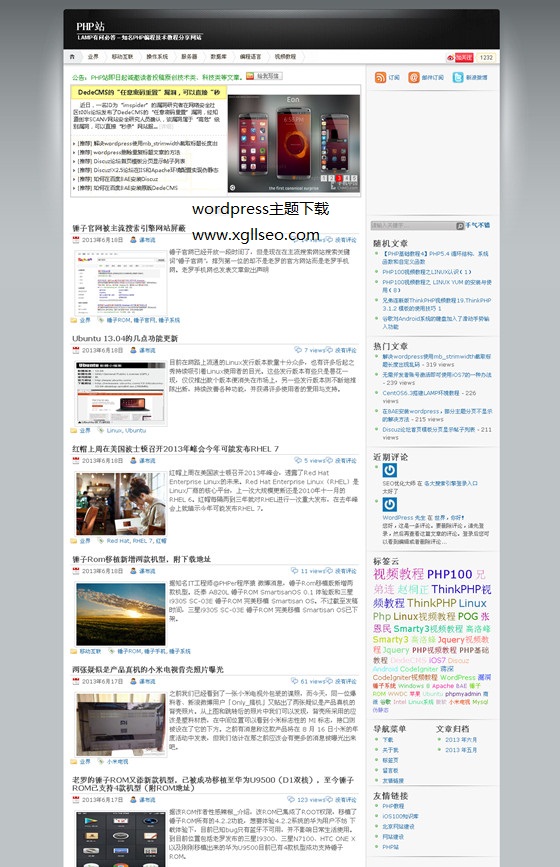Open 北京网站建设 friendly link
This screenshot has height=867, width=560.
[x=398, y=826]
